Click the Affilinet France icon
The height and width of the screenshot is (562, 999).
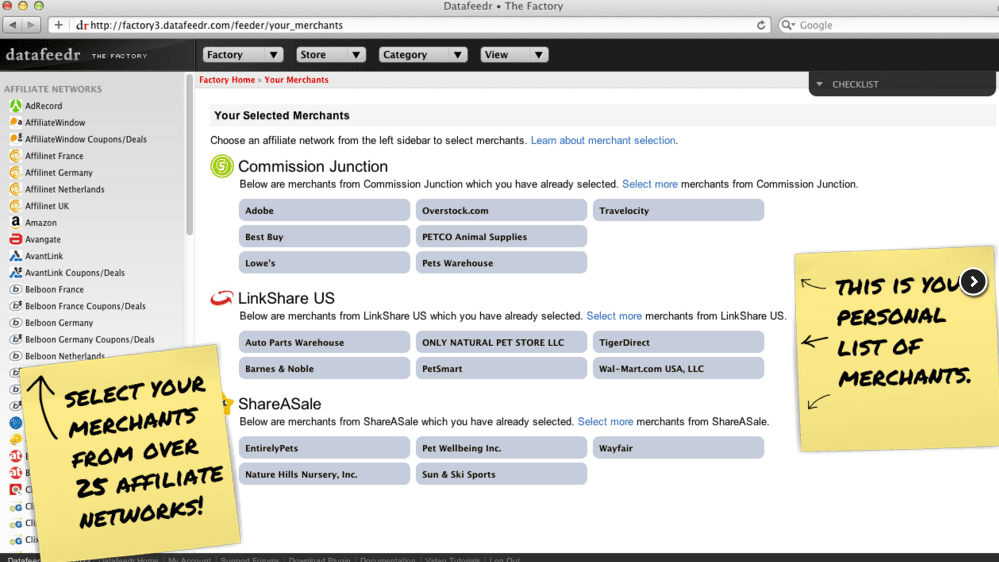click(15, 155)
